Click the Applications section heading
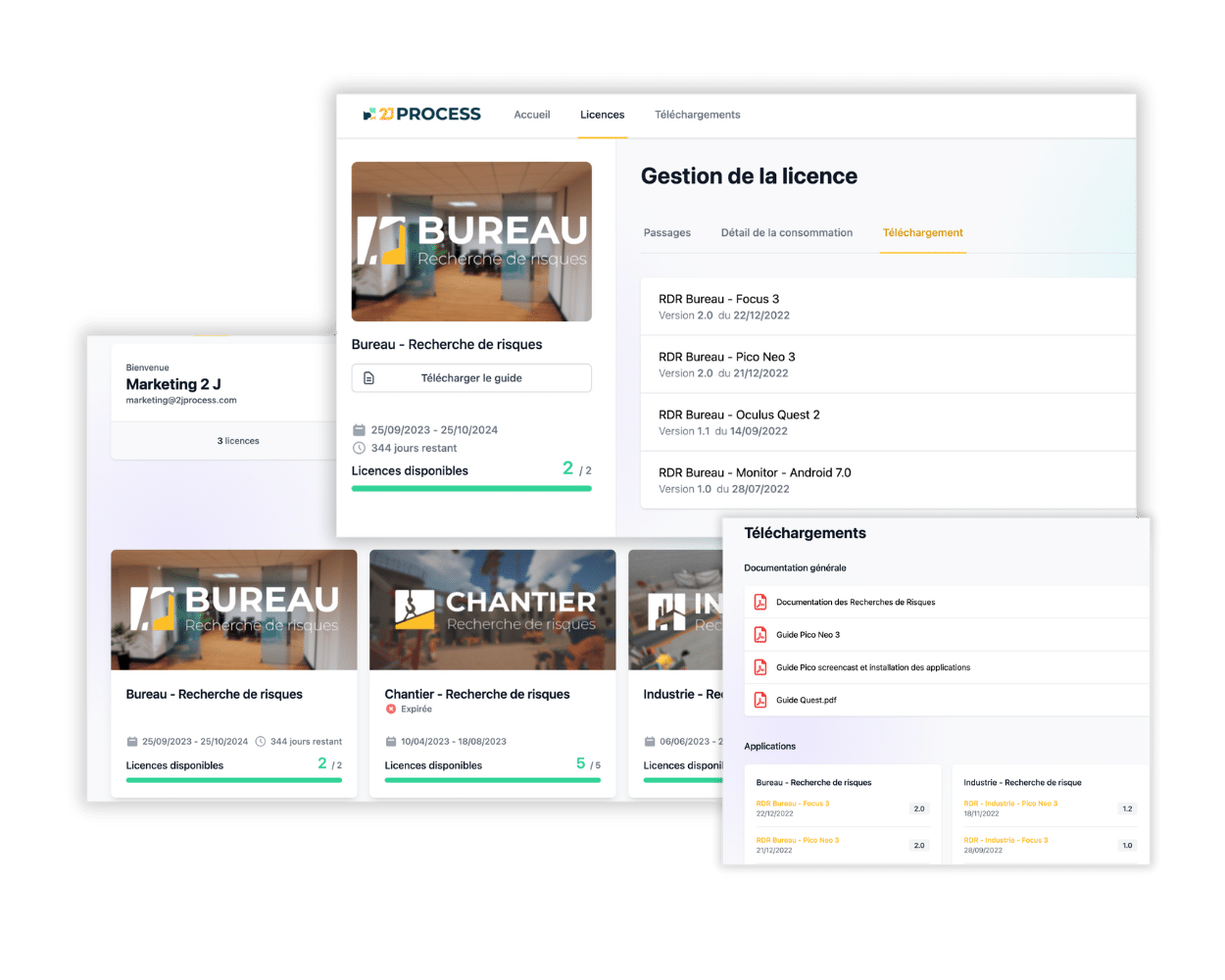The width and height of the screenshot is (1225, 980). (769, 747)
